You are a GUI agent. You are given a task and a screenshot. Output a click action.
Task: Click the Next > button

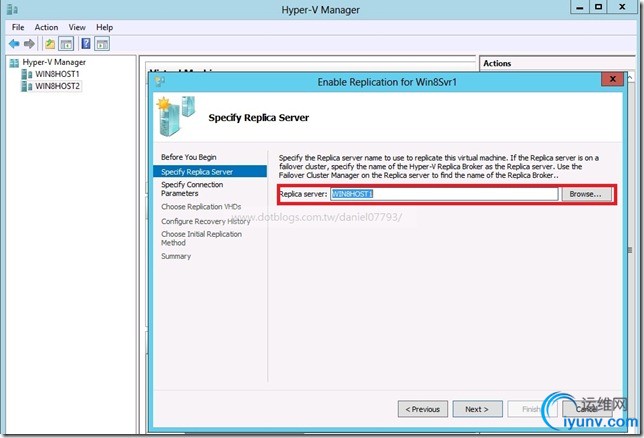click(x=477, y=409)
